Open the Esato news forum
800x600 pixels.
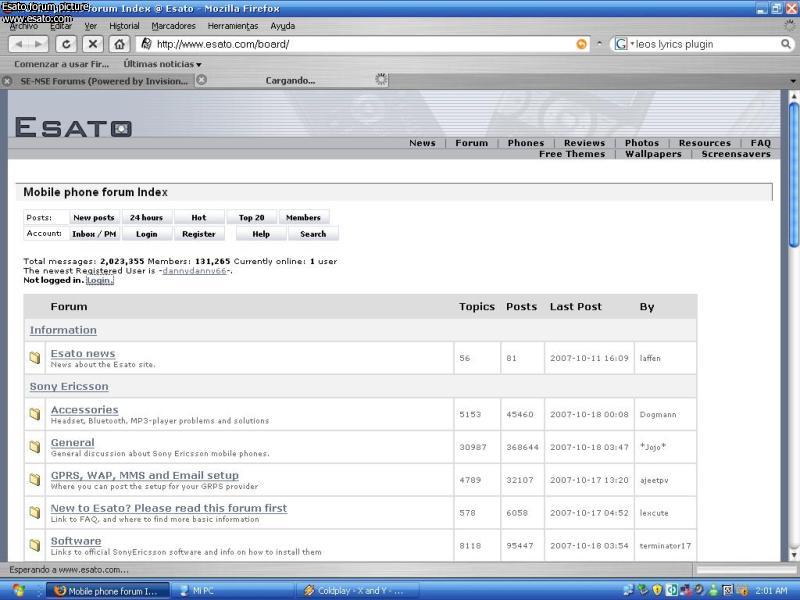83,353
